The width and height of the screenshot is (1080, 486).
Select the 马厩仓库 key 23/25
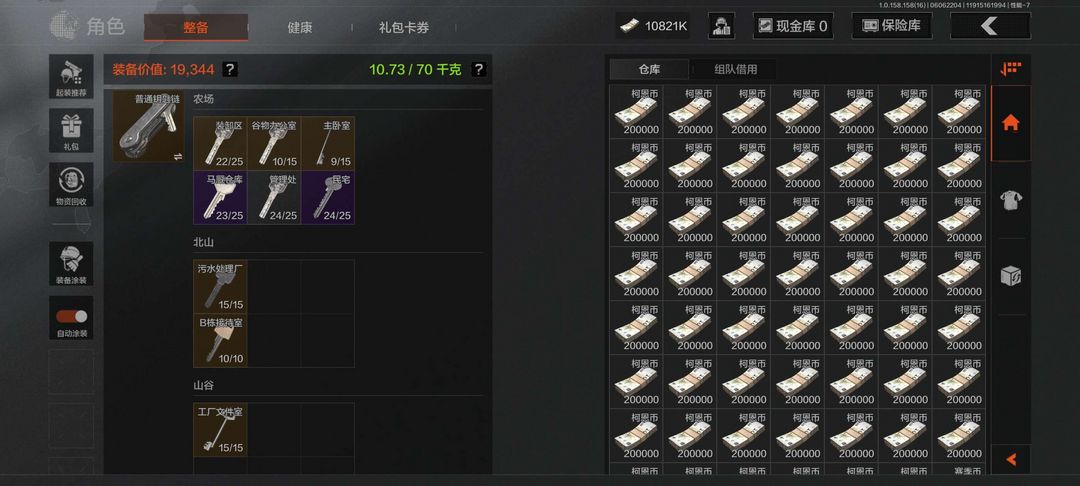(220, 198)
